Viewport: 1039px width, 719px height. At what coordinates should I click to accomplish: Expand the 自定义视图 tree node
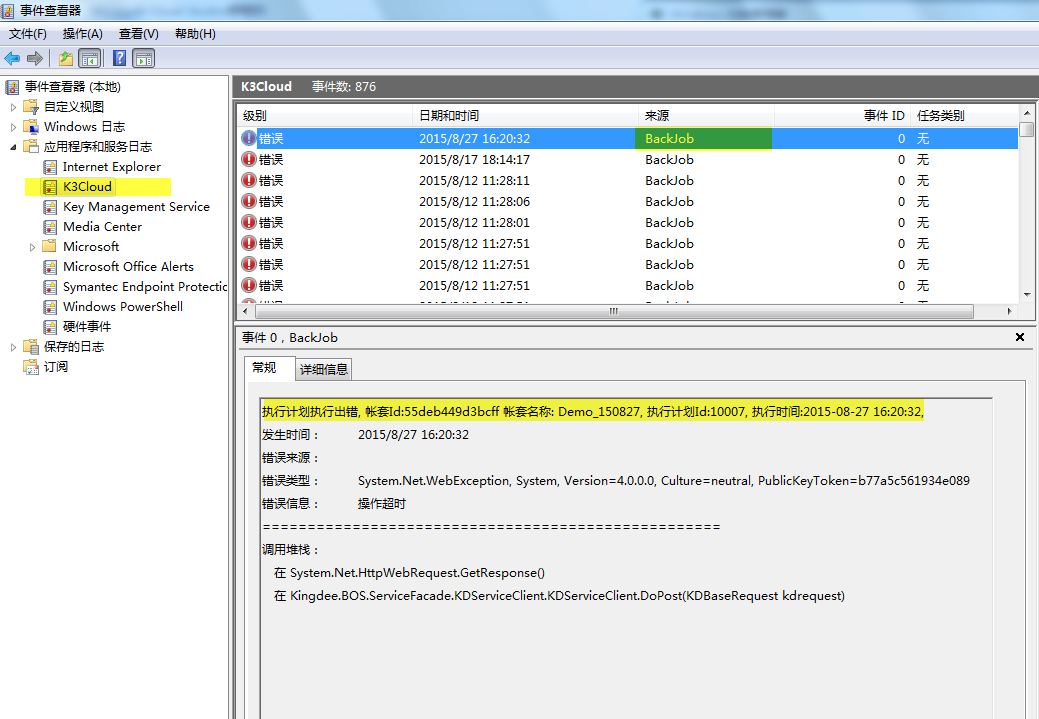click(x=13, y=107)
